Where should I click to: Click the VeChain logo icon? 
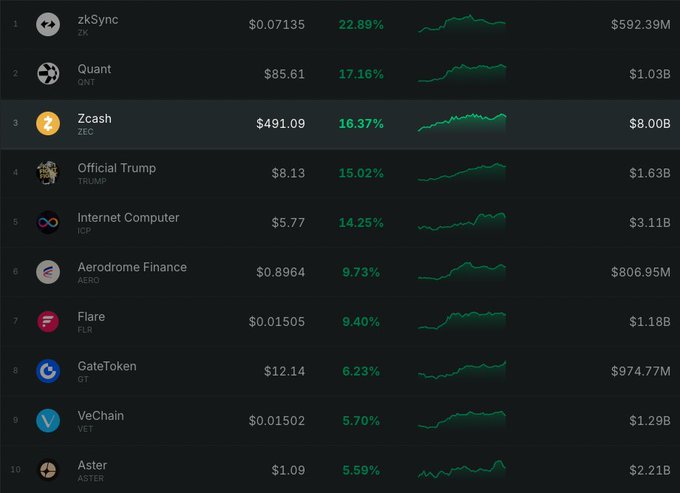pos(48,420)
